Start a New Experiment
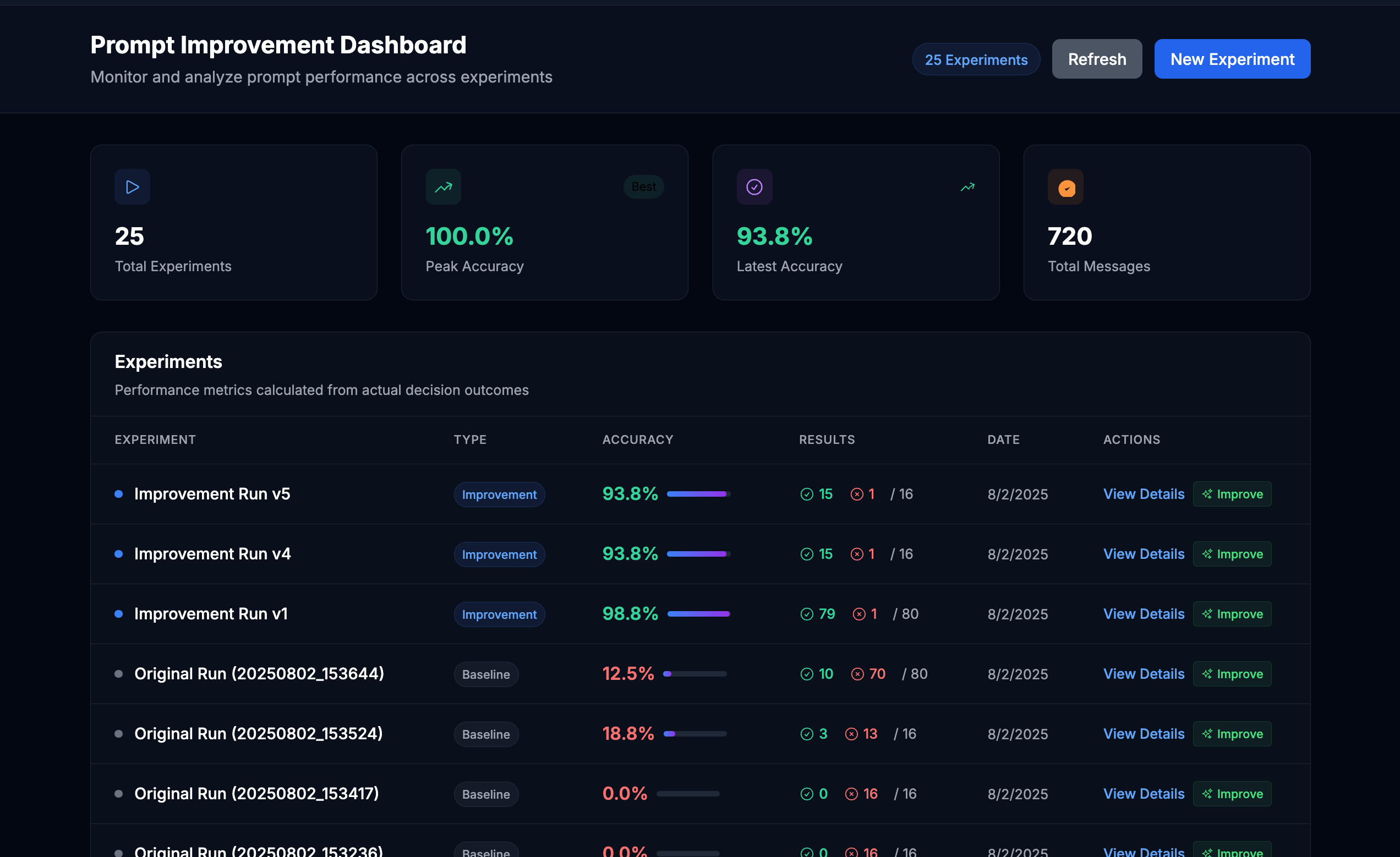The width and height of the screenshot is (1400, 857). coord(1232,59)
